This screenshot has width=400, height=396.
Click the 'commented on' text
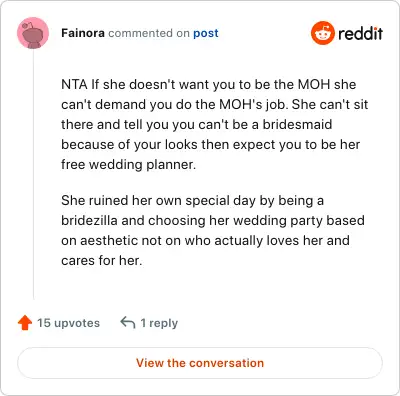pyautogui.click(x=149, y=33)
